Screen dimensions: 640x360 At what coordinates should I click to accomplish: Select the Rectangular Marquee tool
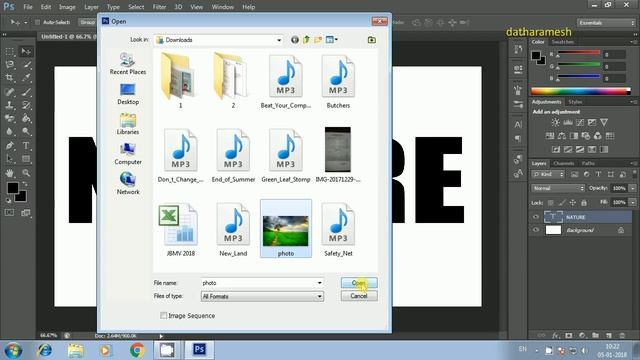tap(10, 51)
